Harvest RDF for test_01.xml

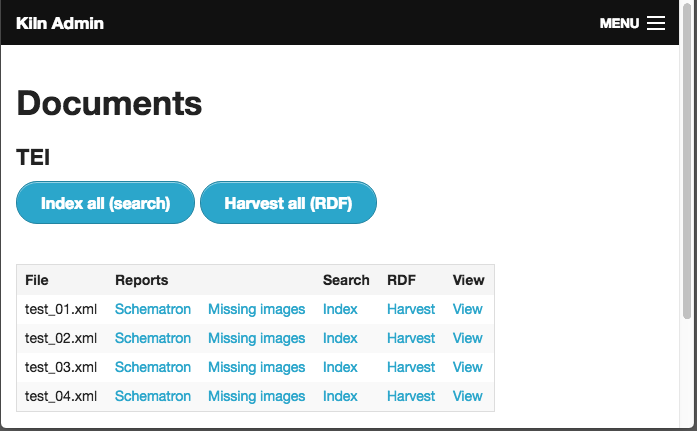(x=411, y=309)
